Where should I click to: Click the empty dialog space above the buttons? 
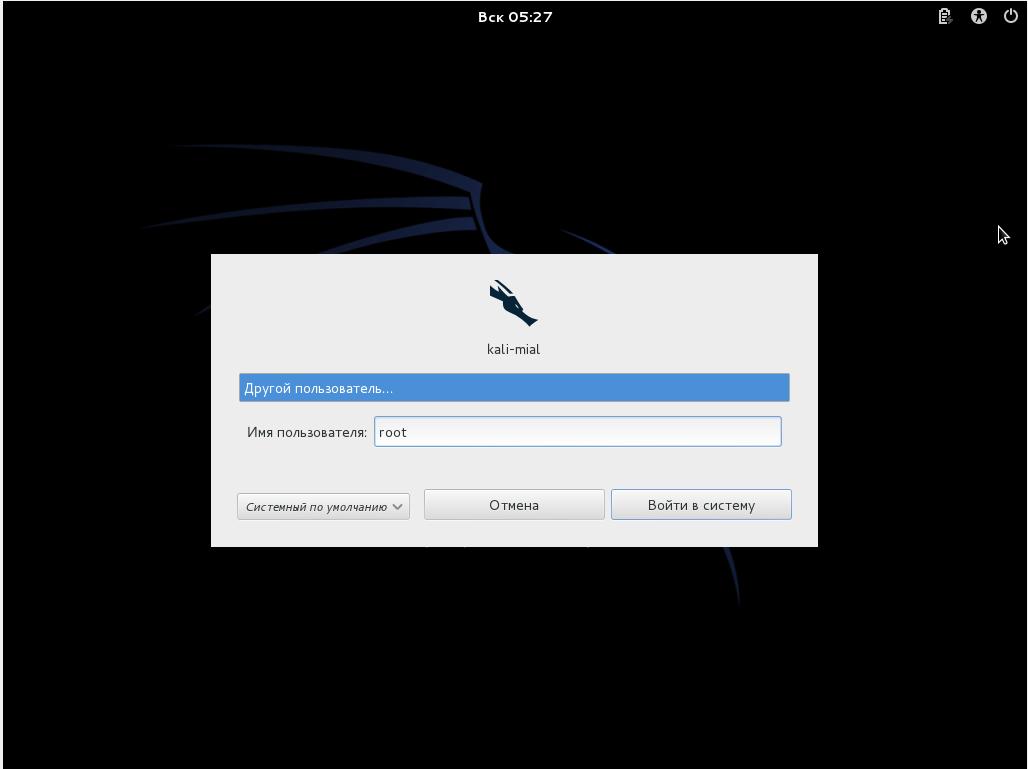[x=514, y=467]
